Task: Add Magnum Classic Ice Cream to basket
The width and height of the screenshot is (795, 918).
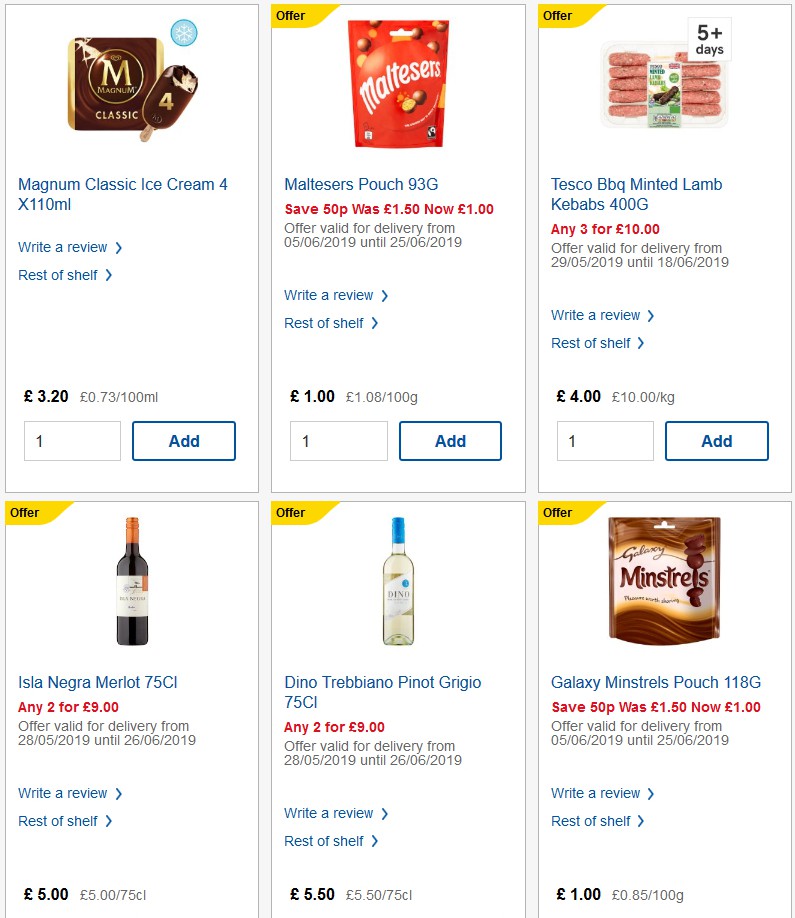Action: 184,441
